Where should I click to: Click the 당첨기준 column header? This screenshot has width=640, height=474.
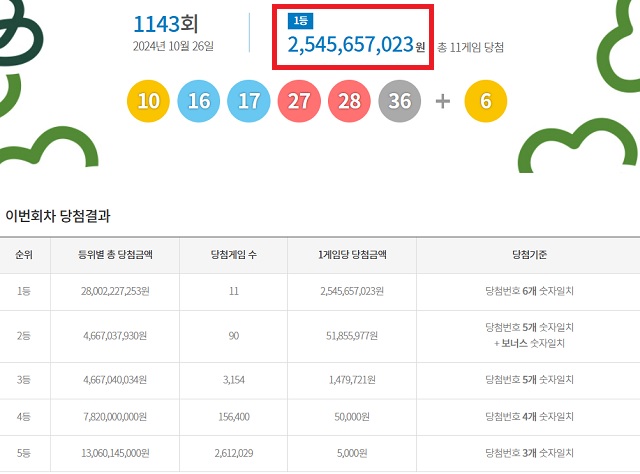click(529, 255)
